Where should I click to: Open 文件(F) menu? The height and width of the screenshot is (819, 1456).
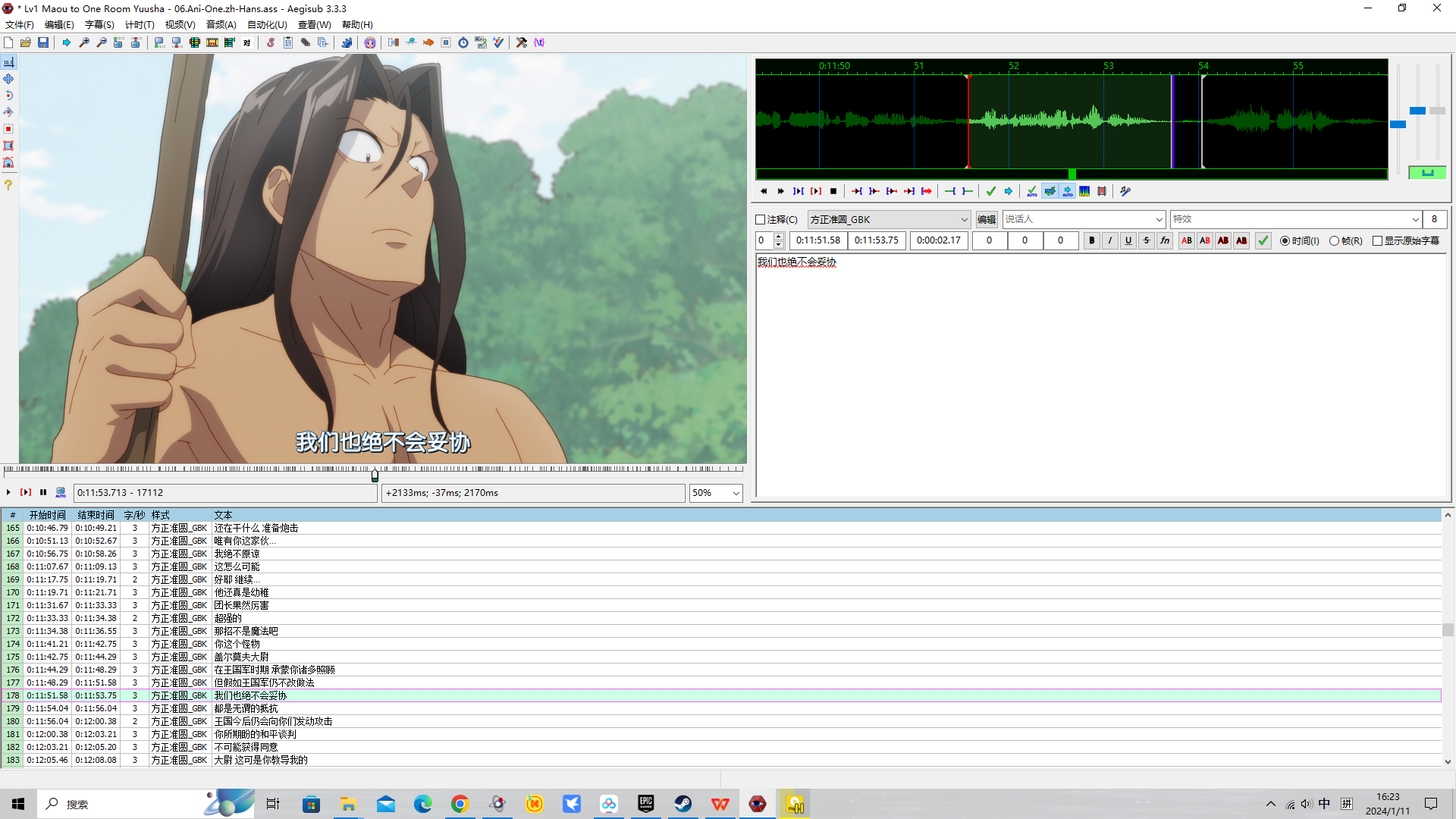tap(19, 25)
